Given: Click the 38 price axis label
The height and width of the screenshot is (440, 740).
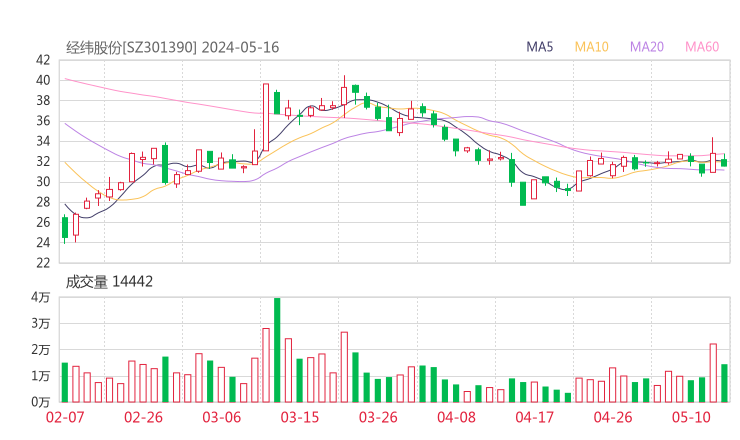Looking at the screenshot, I should pyautogui.click(x=43, y=101).
